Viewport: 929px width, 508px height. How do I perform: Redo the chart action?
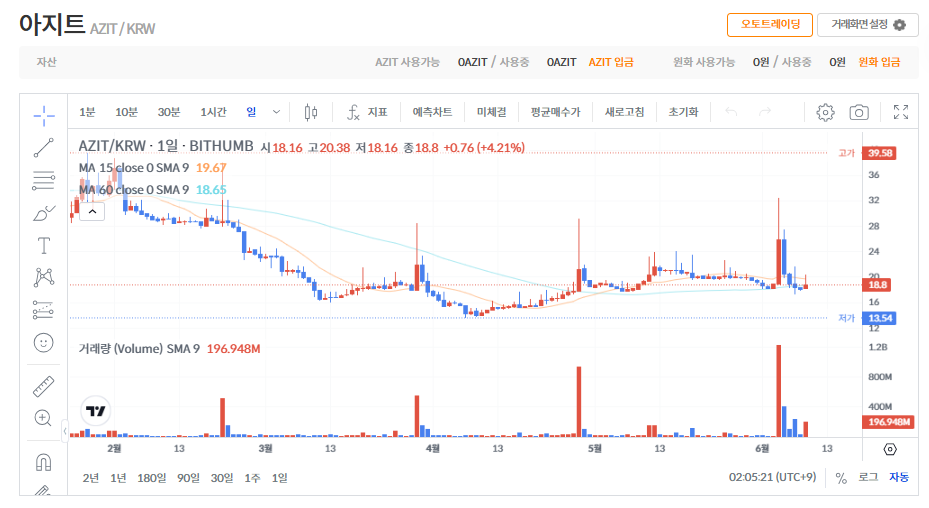pos(765,112)
